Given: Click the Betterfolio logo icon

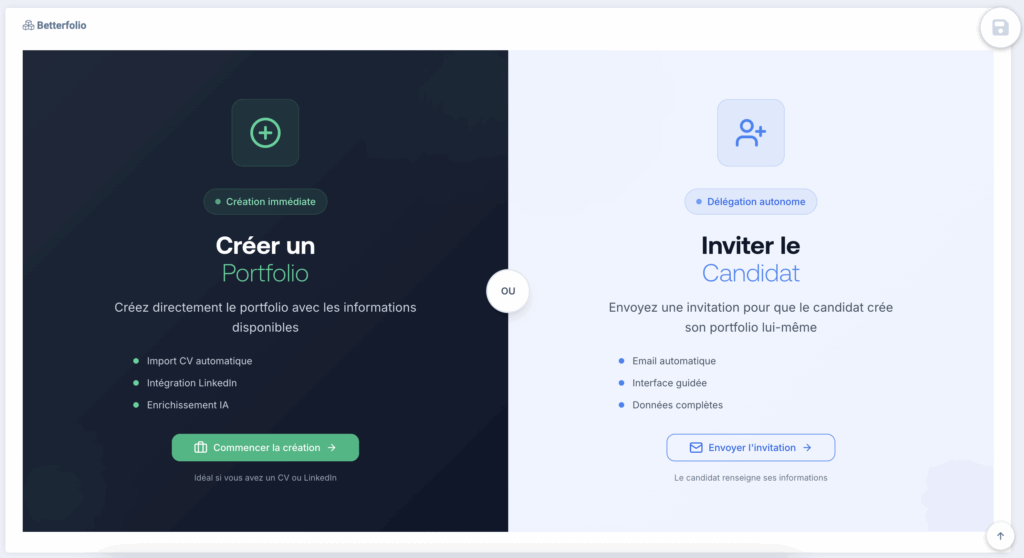Looking at the screenshot, I should click(28, 25).
